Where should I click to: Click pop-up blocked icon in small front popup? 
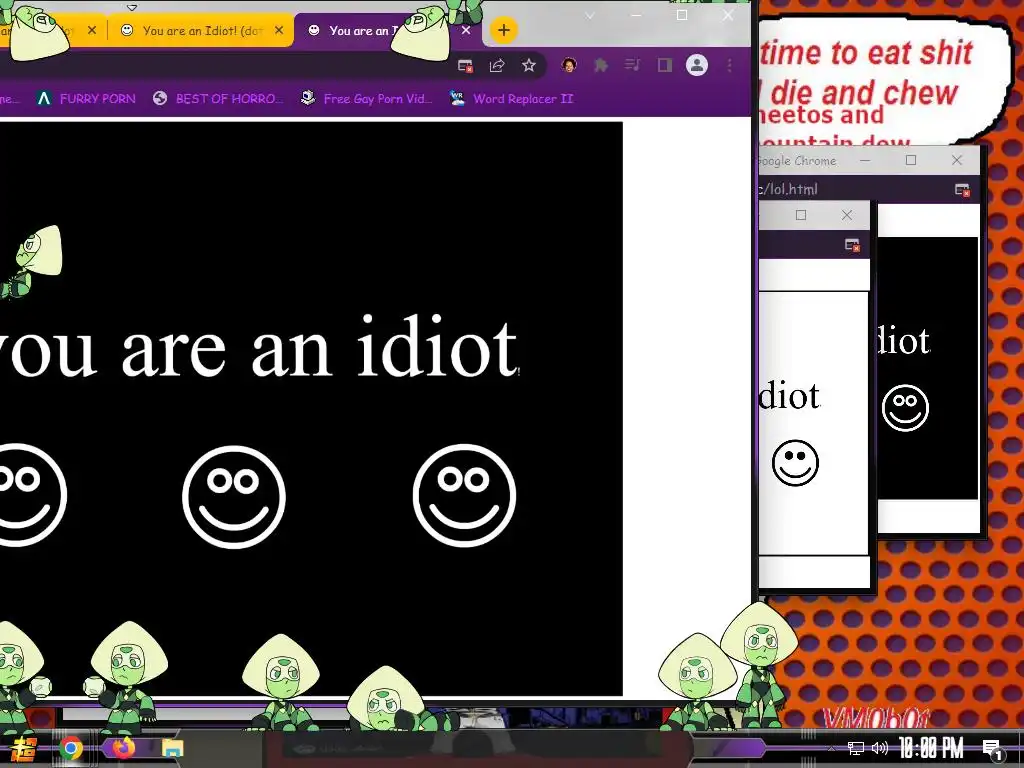tap(852, 245)
